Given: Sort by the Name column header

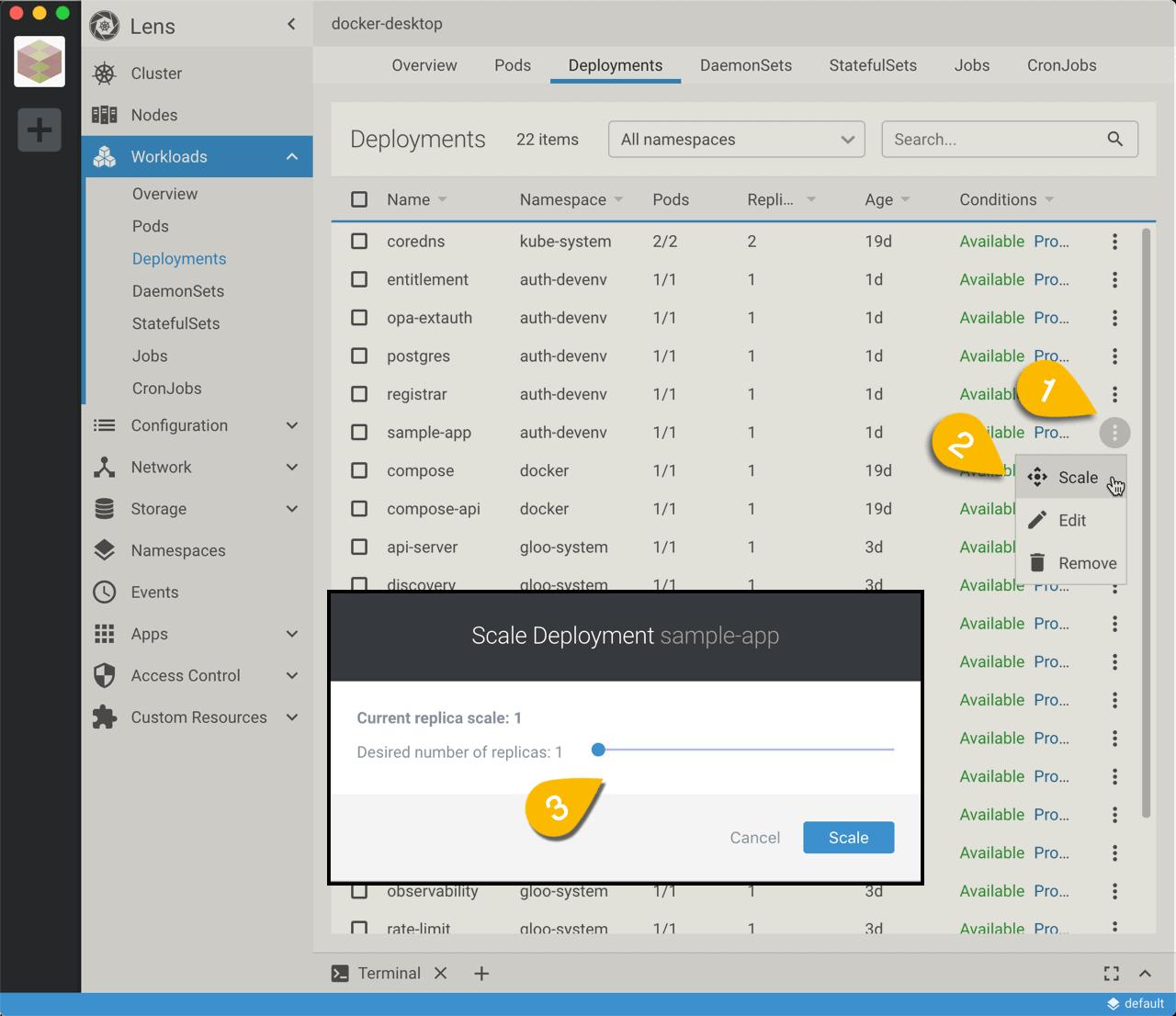Looking at the screenshot, I should (x=408, y=199).
